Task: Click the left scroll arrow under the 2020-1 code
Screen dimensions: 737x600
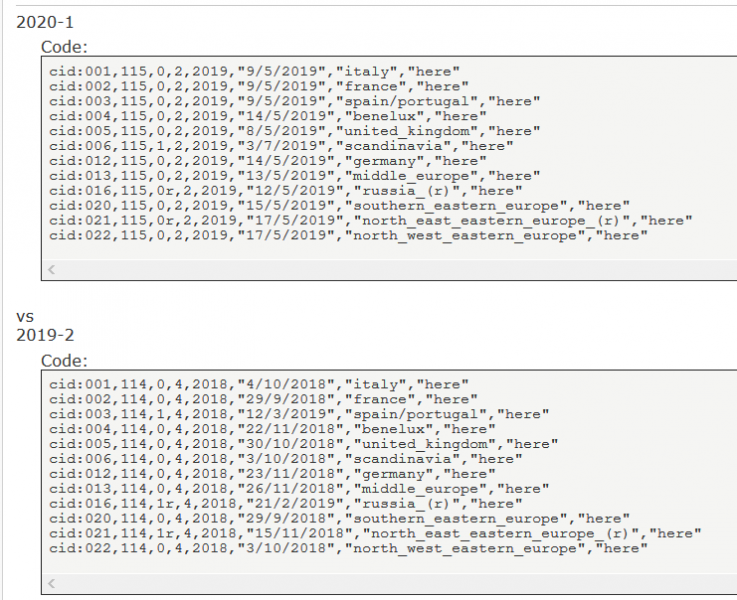Action: point(52,268)
